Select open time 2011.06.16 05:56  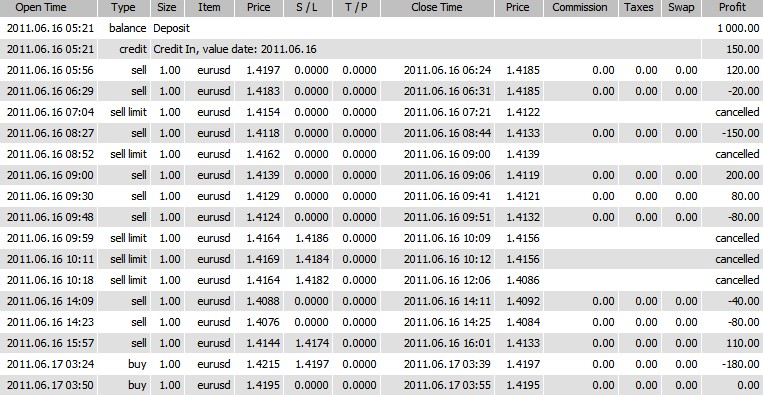(x=50, y=70)
